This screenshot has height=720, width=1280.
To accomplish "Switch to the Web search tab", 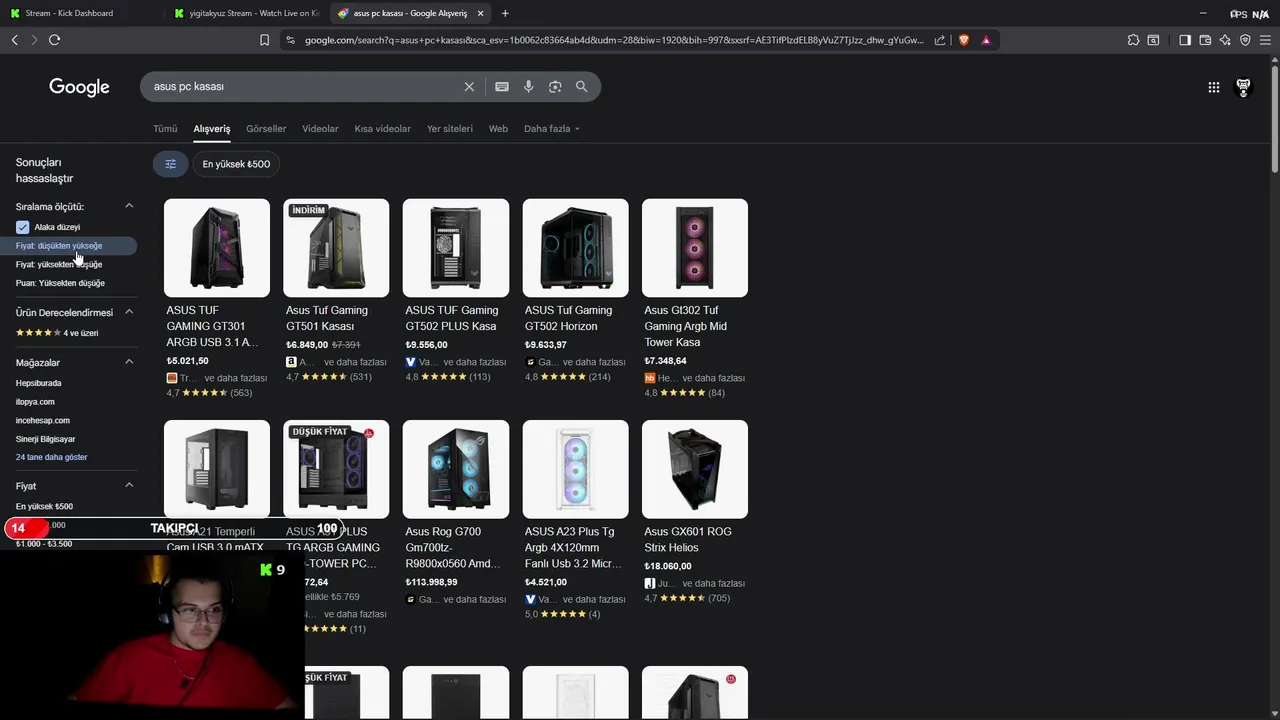I will point(498,129).
